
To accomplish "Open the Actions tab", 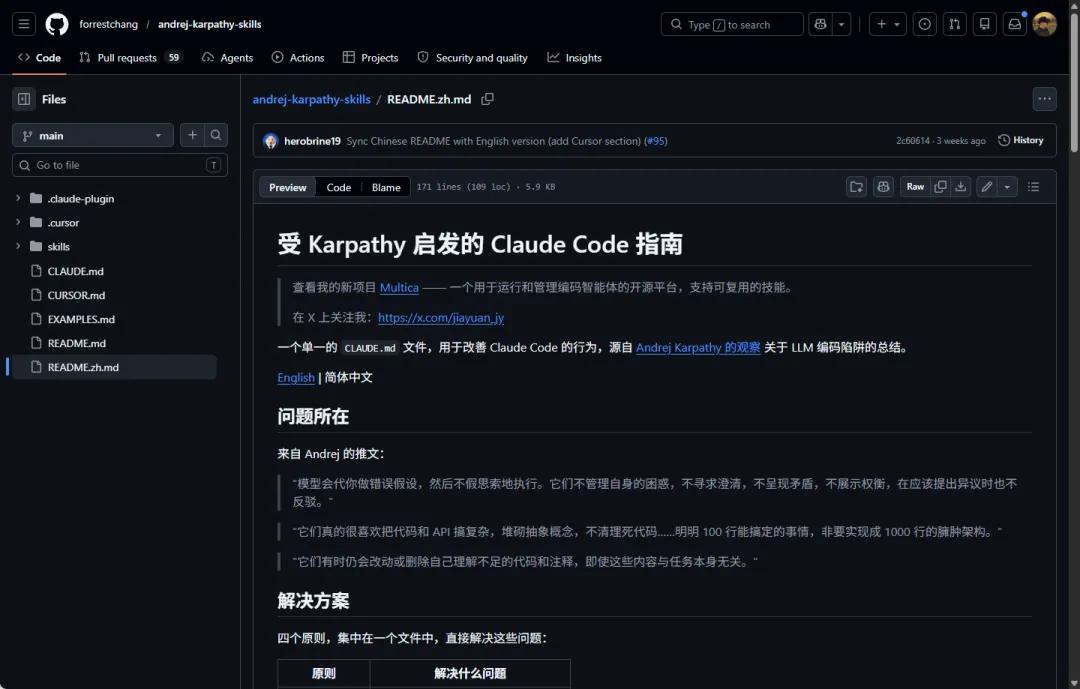I will pyautogui.click(x=298, y=58).
